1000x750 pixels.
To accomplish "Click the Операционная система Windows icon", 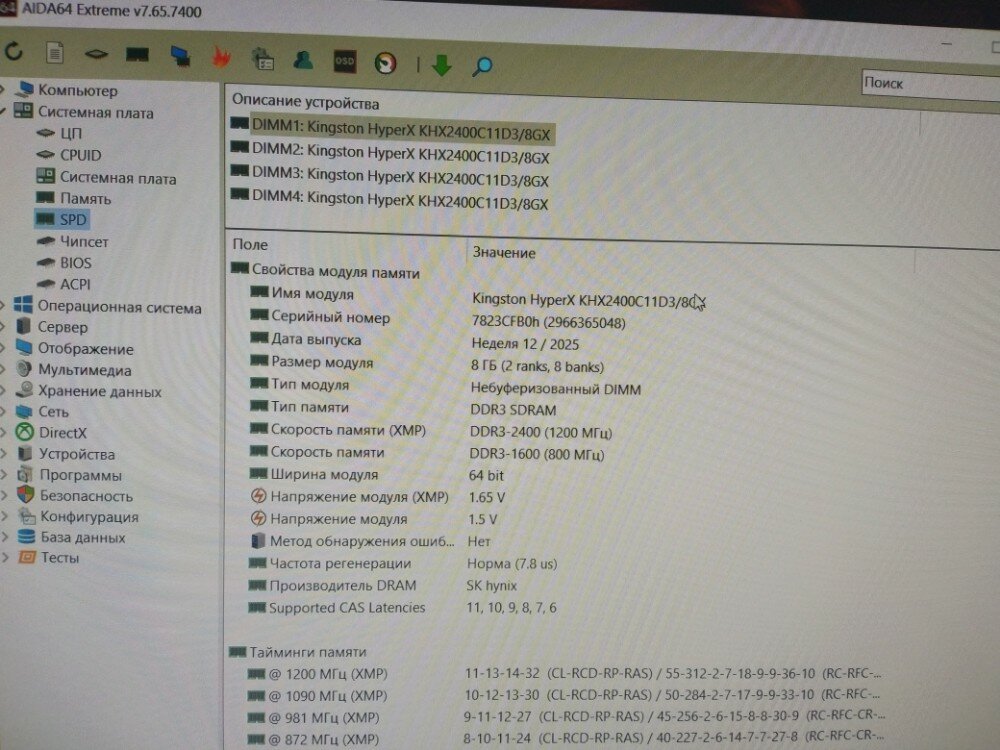I will pyautogui.click(x=23, y=305).
